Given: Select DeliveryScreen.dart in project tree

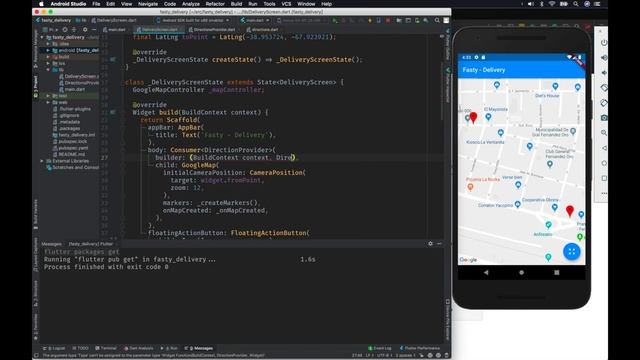Looking at the screenshot, I should point(79,76).
